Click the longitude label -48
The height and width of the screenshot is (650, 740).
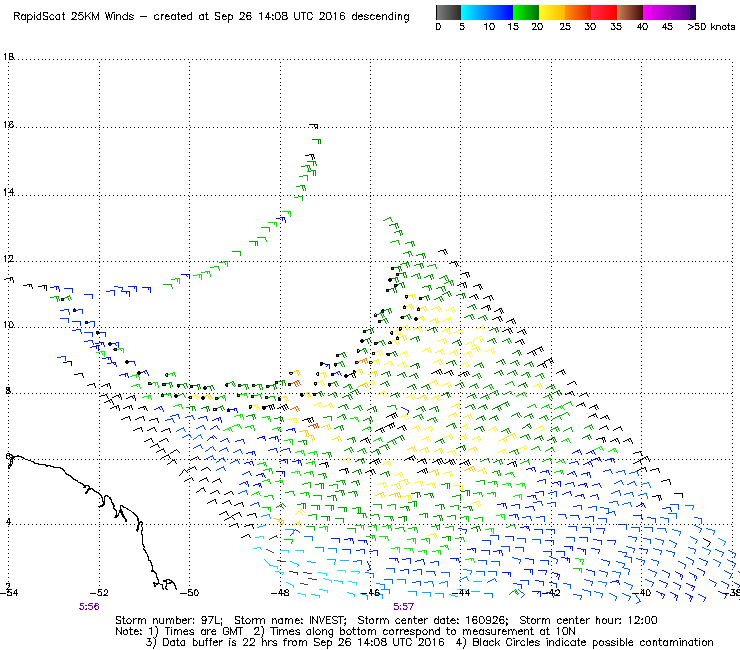tap(279, 593)
